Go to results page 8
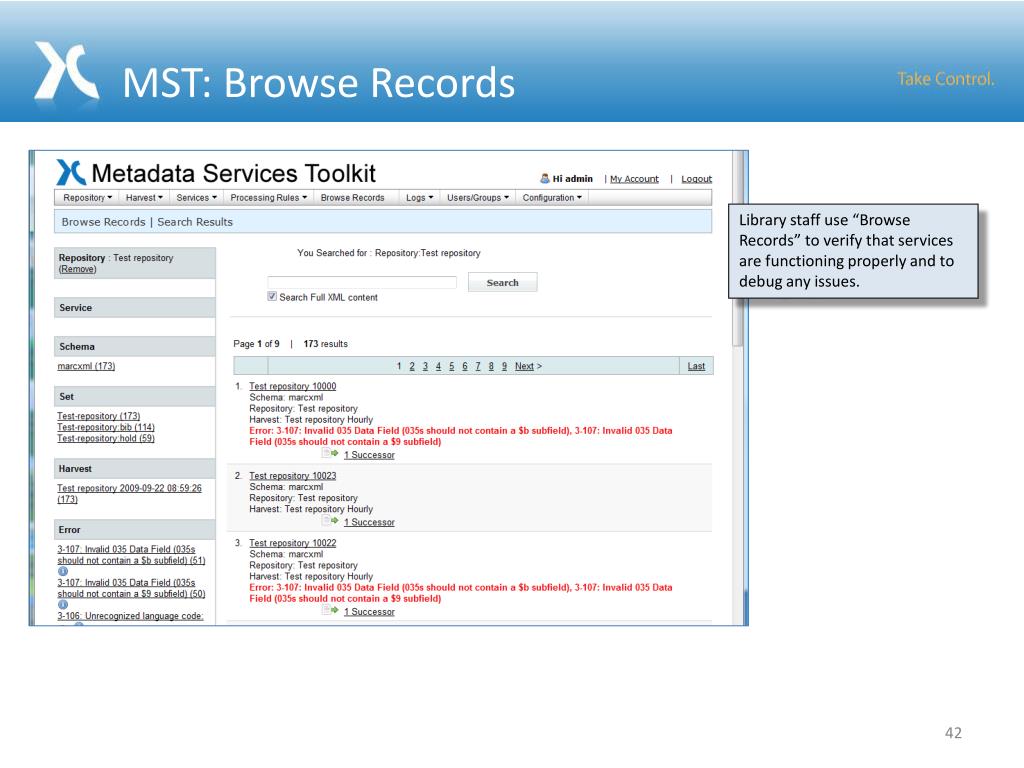This screenshot has width=1024, height=768. tap(491, 366)
